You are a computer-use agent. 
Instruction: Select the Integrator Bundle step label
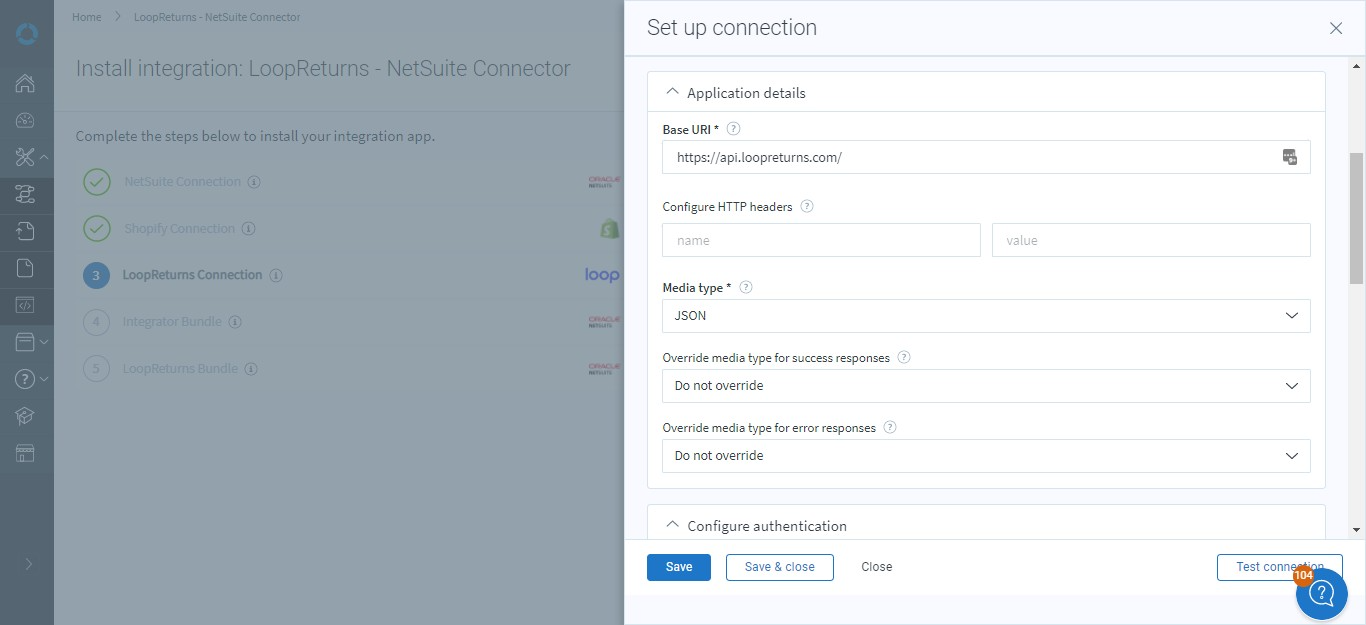pyautogui.click(x=172, y=322)
